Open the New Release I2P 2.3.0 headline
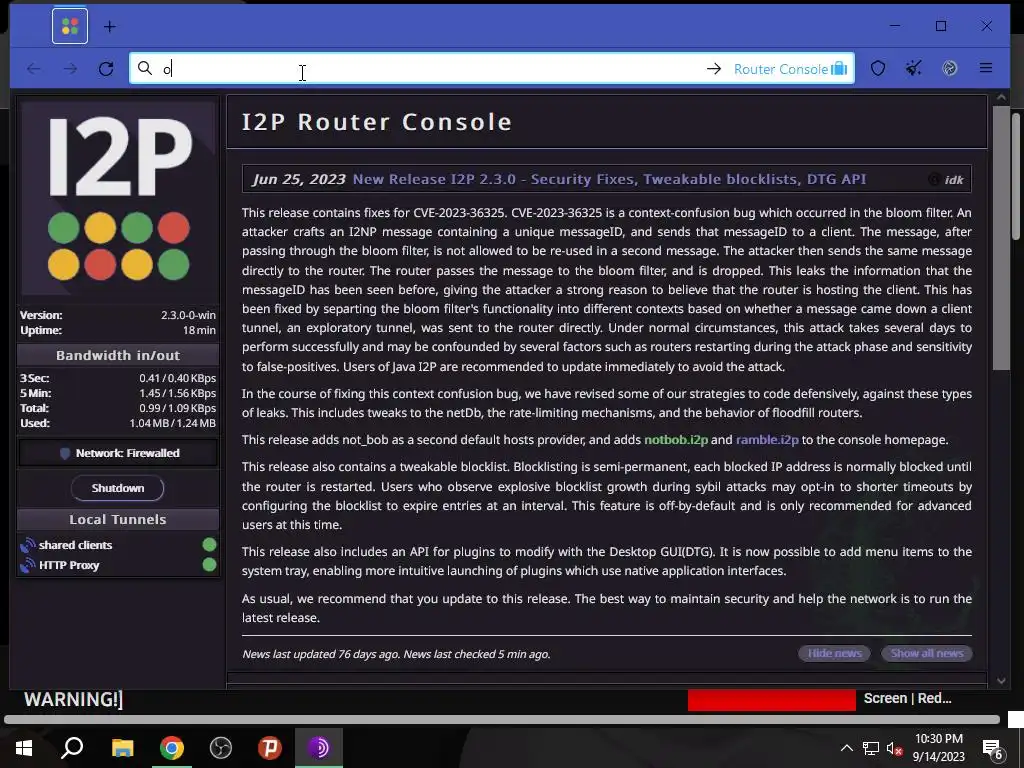The image size is (1024, 768). coord(609,179)
